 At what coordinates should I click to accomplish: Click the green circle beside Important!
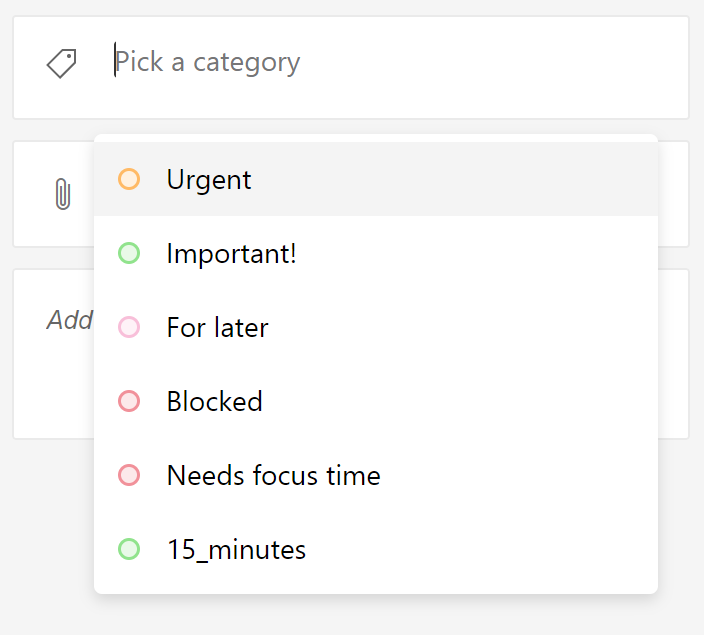click(x=129, y=253)
